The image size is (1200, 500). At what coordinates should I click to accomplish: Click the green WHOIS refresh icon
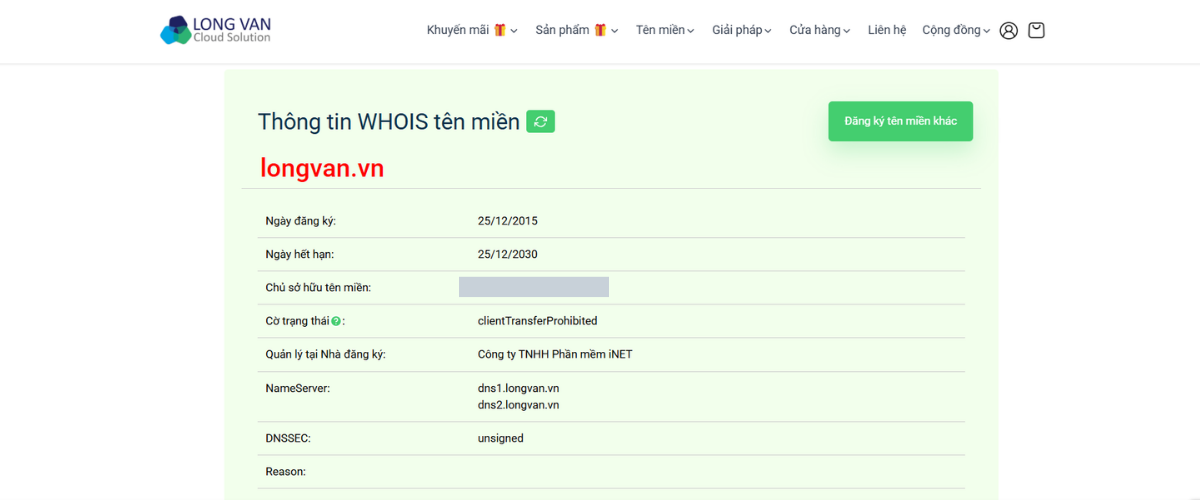(x=540, y=121)
